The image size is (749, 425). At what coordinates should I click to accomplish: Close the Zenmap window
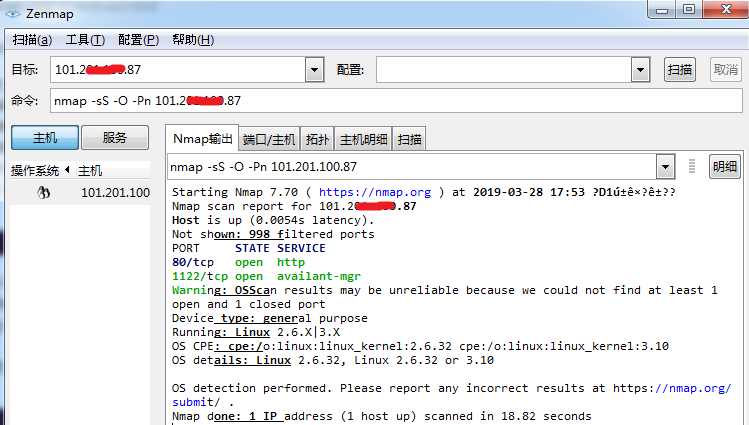726,10
